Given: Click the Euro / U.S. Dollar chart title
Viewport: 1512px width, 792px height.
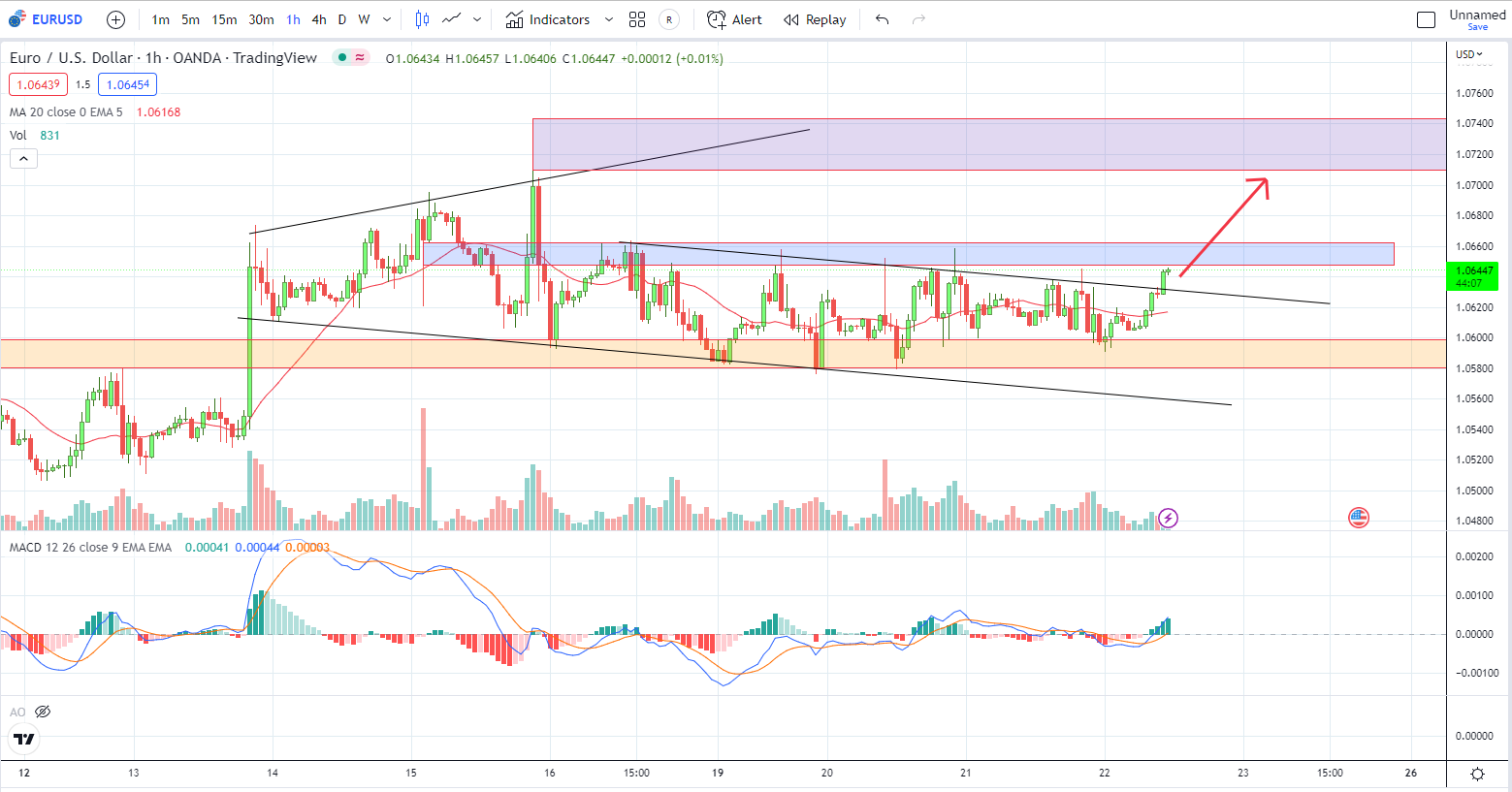Looking at the screenshot, I should [163, 58].
